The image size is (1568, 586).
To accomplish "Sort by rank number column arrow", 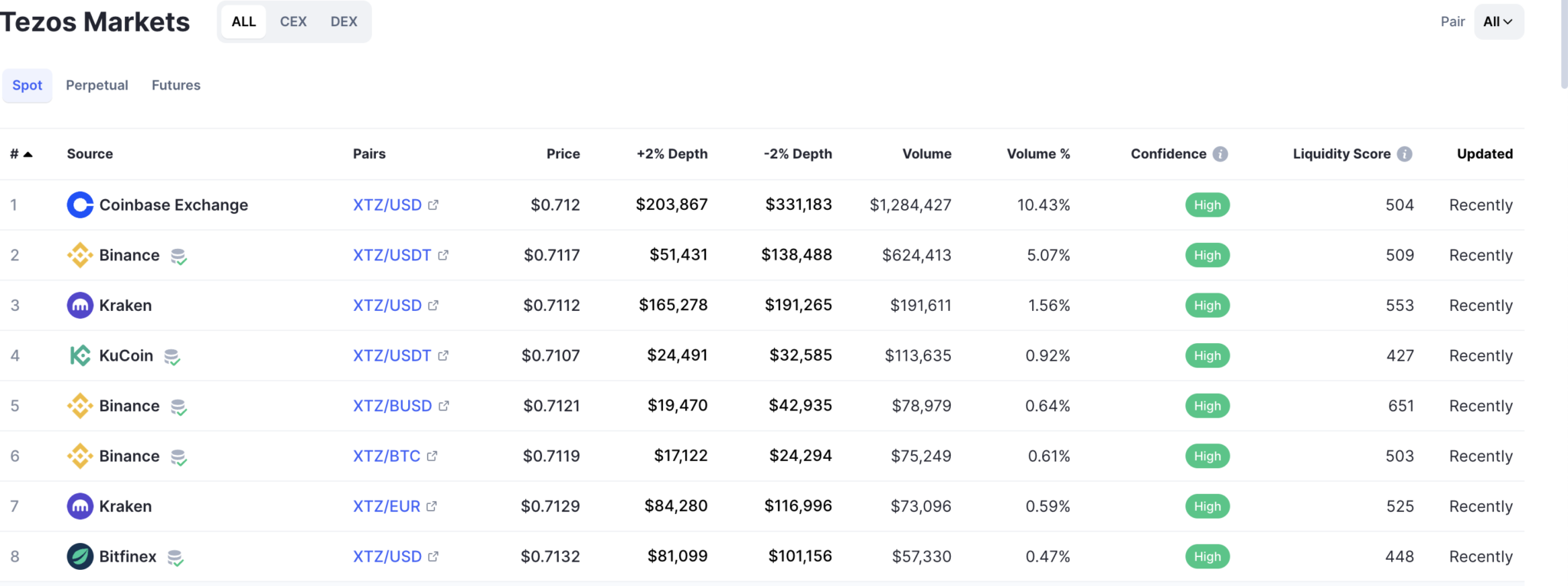I will (x=28, y=154).
